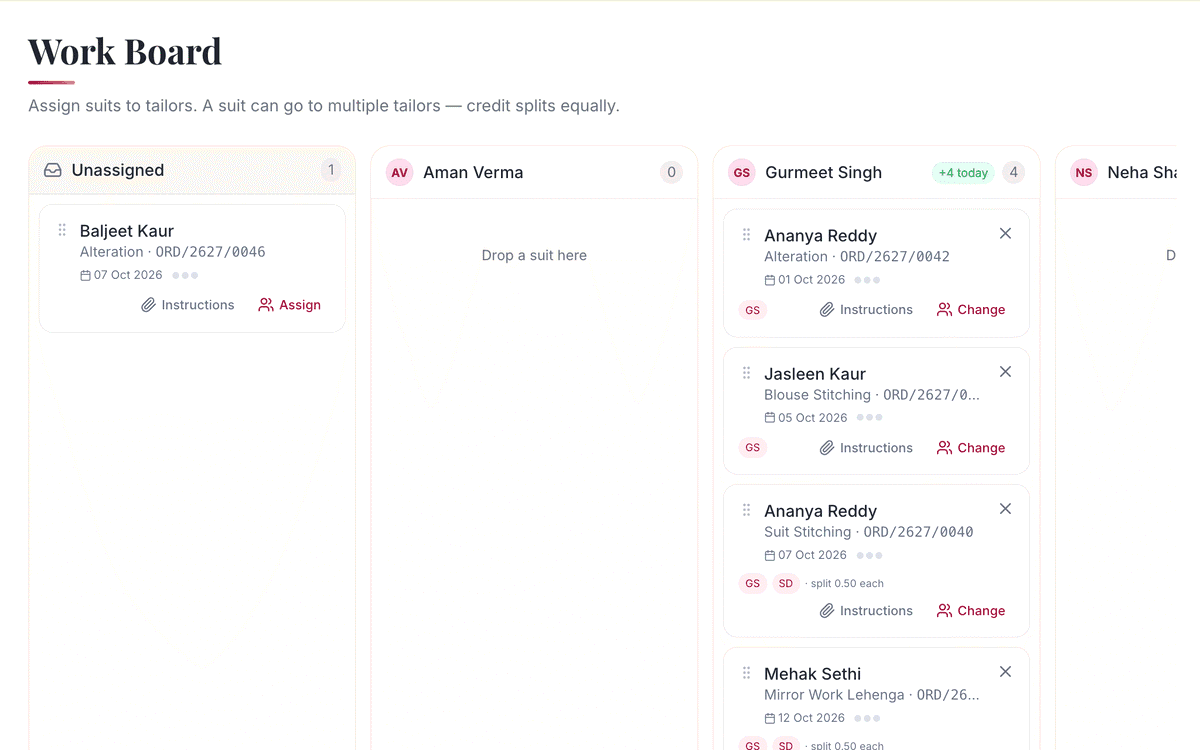Click progress dots on ORD/2627/0042 card
Viewport: 1200px width, 750px height.
pos(868,280)
